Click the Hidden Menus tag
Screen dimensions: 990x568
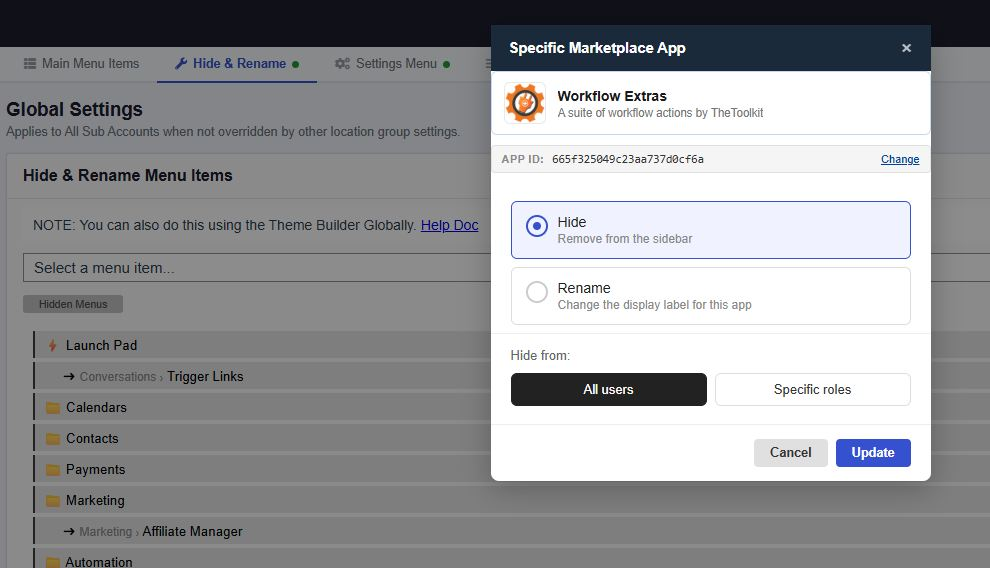coord(73,304)
